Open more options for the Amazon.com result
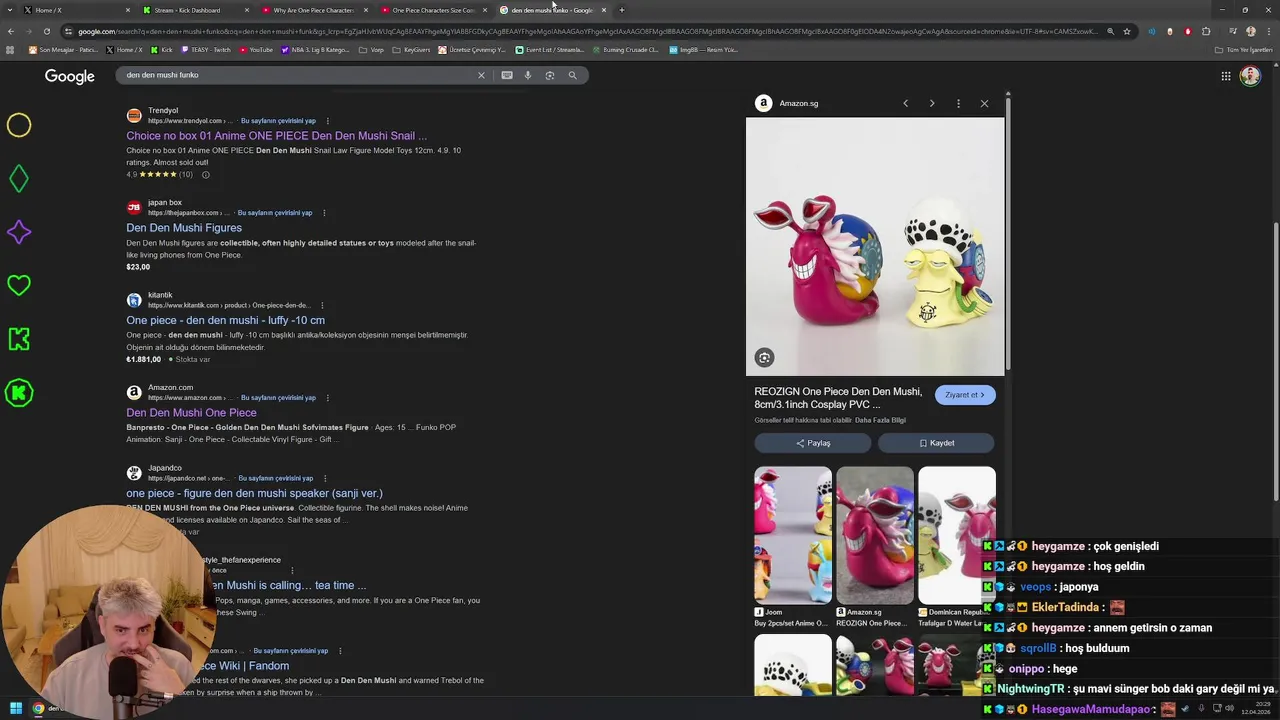 327,398
